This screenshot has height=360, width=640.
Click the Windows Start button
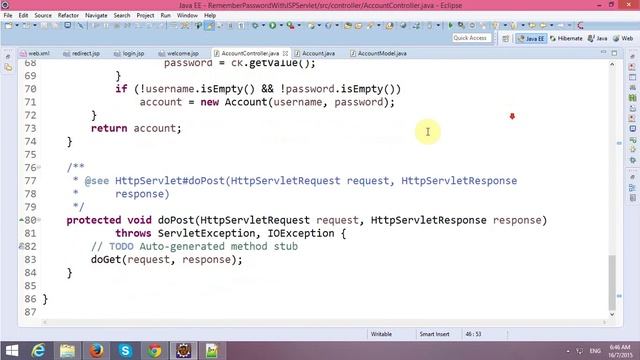[12, 351]
